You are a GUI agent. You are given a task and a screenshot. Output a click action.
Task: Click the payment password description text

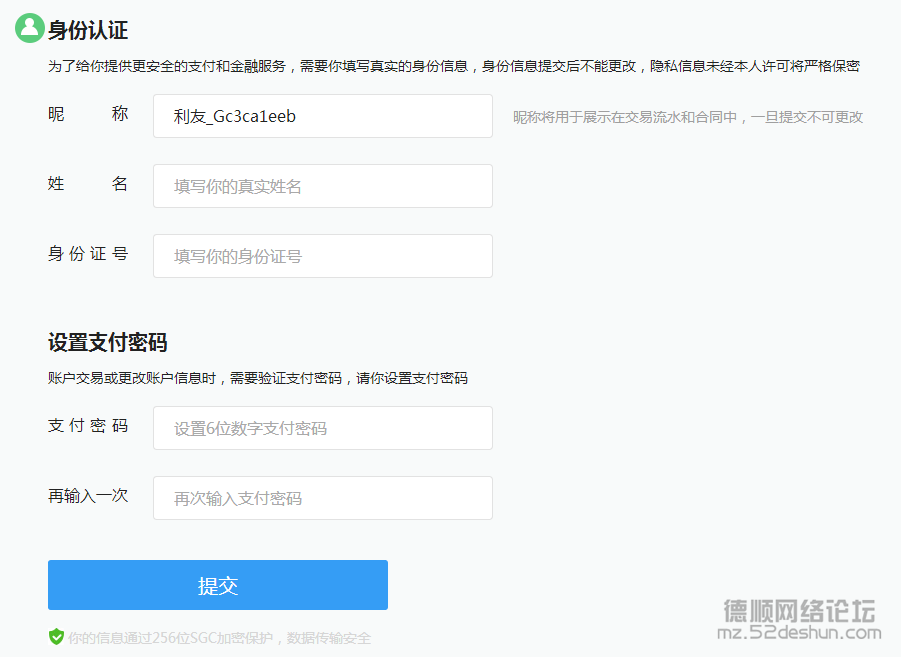pos(257,378)
